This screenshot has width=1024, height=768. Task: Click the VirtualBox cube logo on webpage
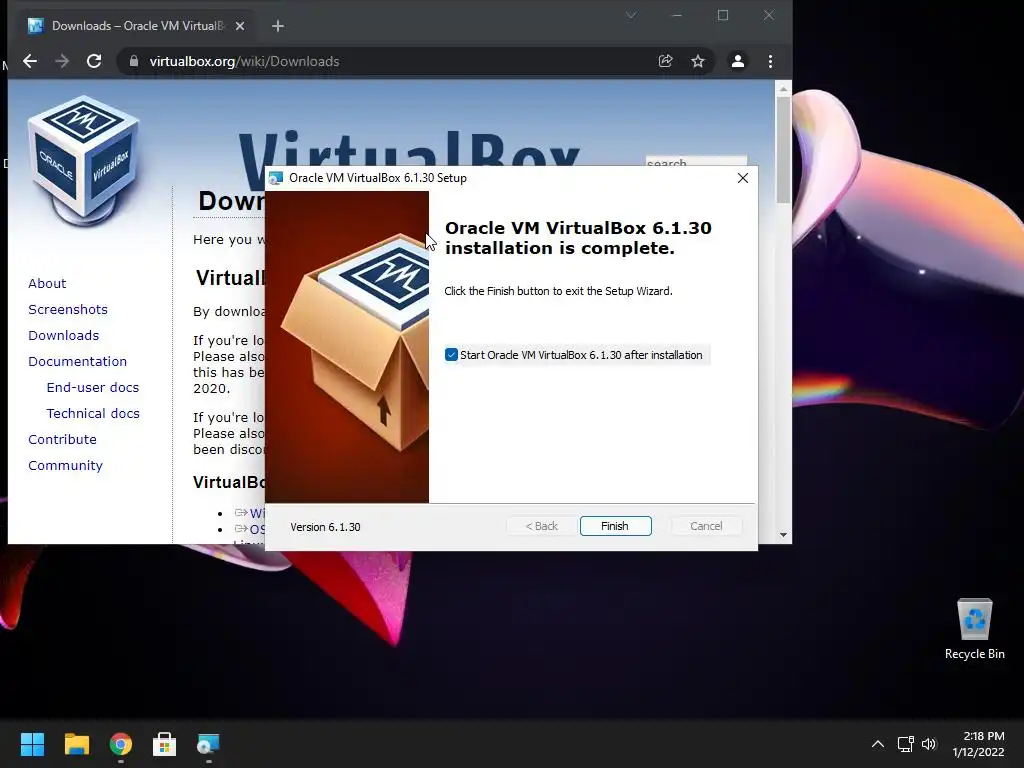point(83,159)
